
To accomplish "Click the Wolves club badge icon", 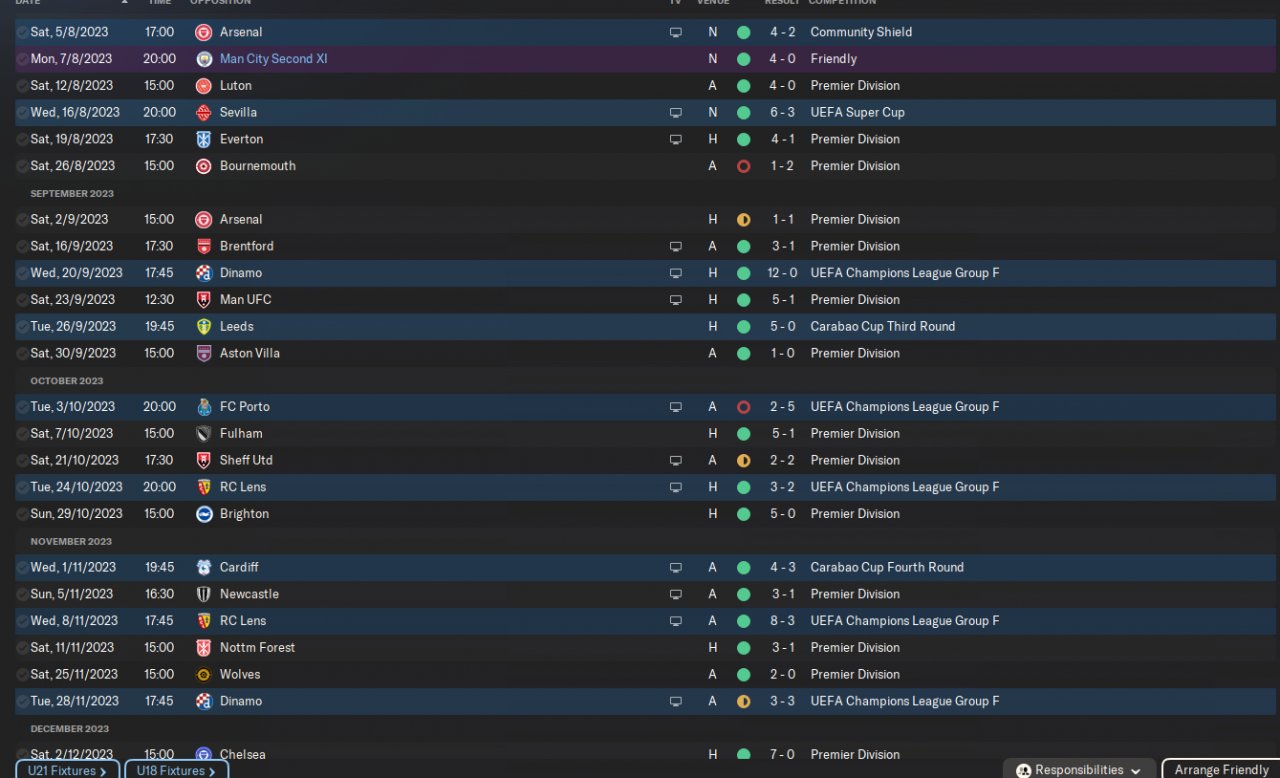I will pos(204,675).
